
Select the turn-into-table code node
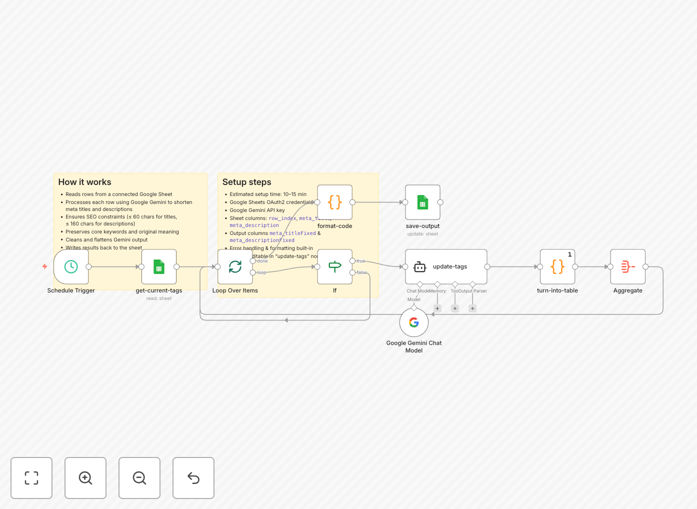557,267
